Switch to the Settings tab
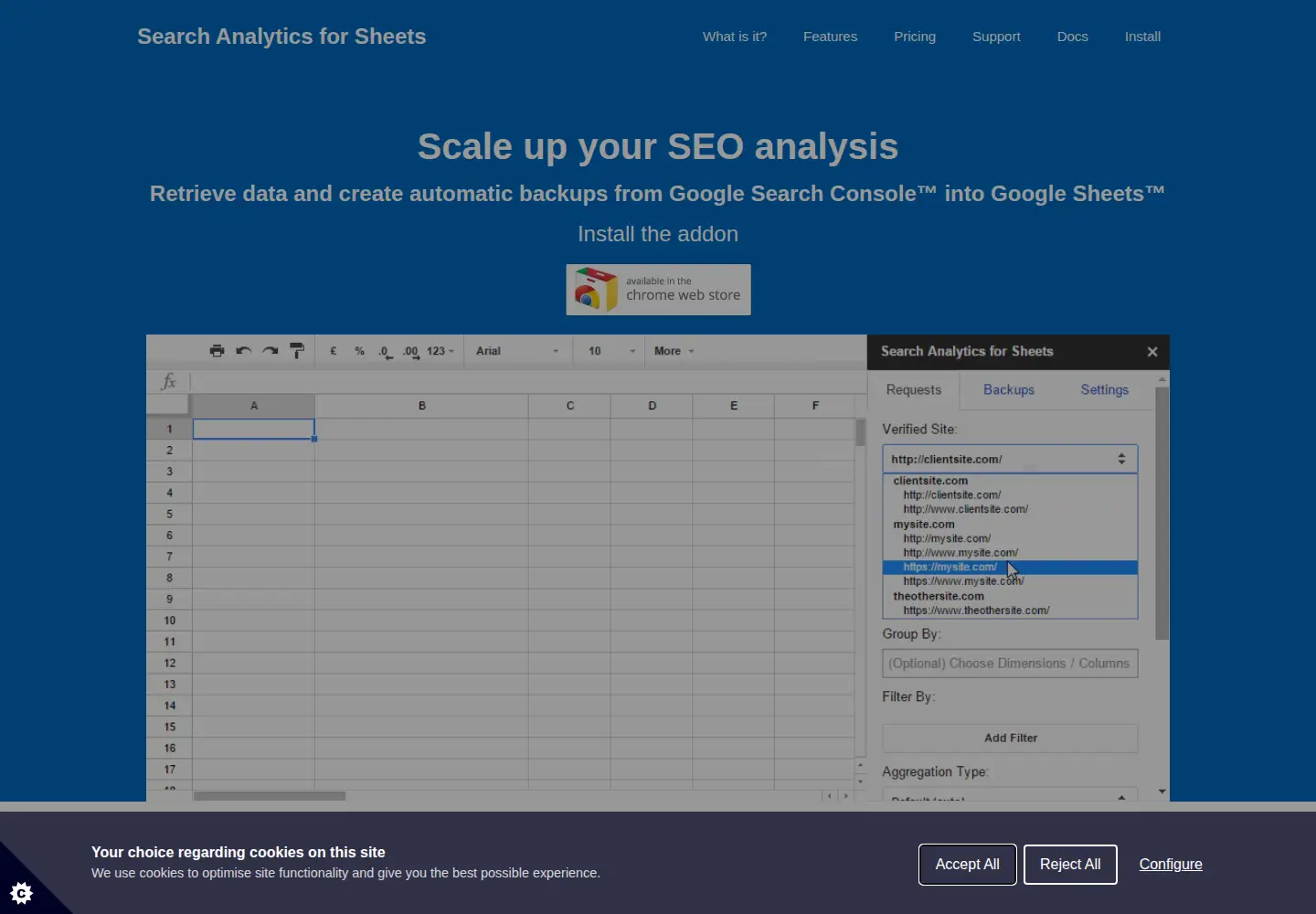The height and width of the screenshot is (914, 1316). point(1105,389)
